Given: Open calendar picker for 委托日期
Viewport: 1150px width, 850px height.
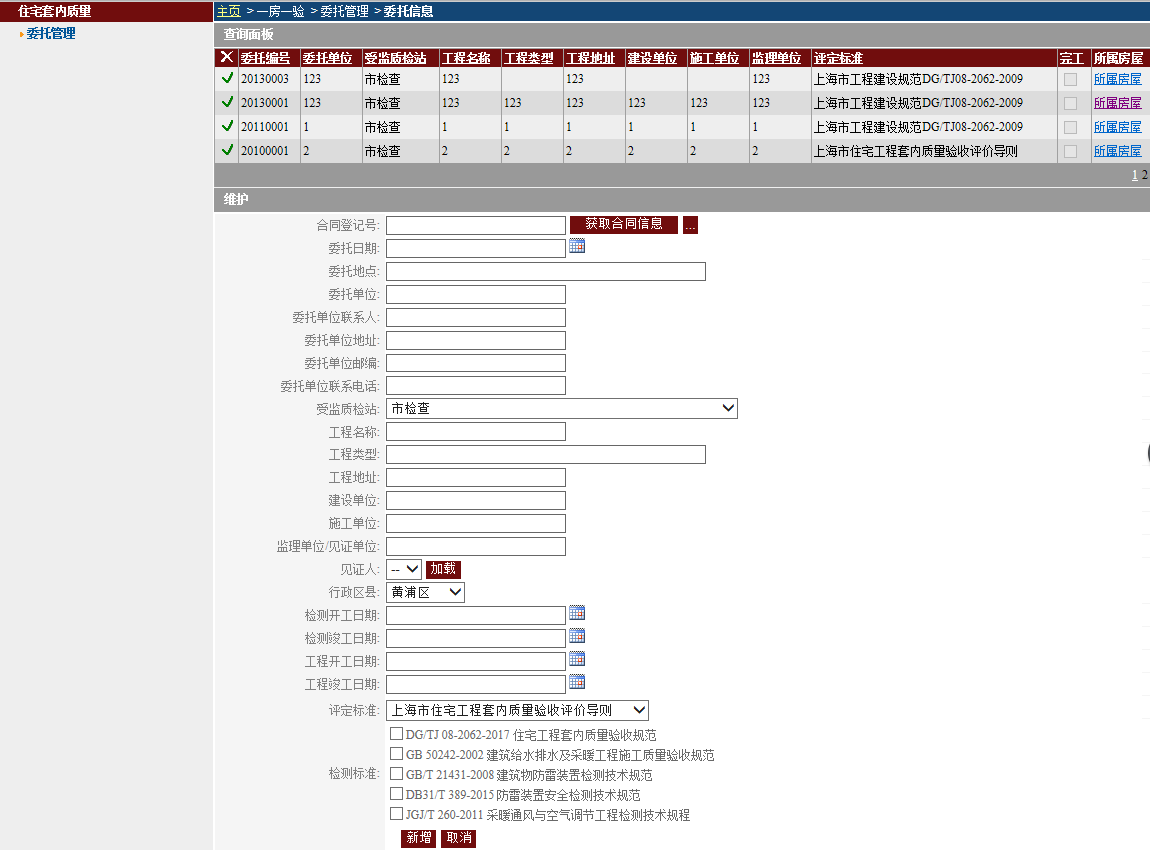Looking at the screenshot, I should [x=577, y=246].
